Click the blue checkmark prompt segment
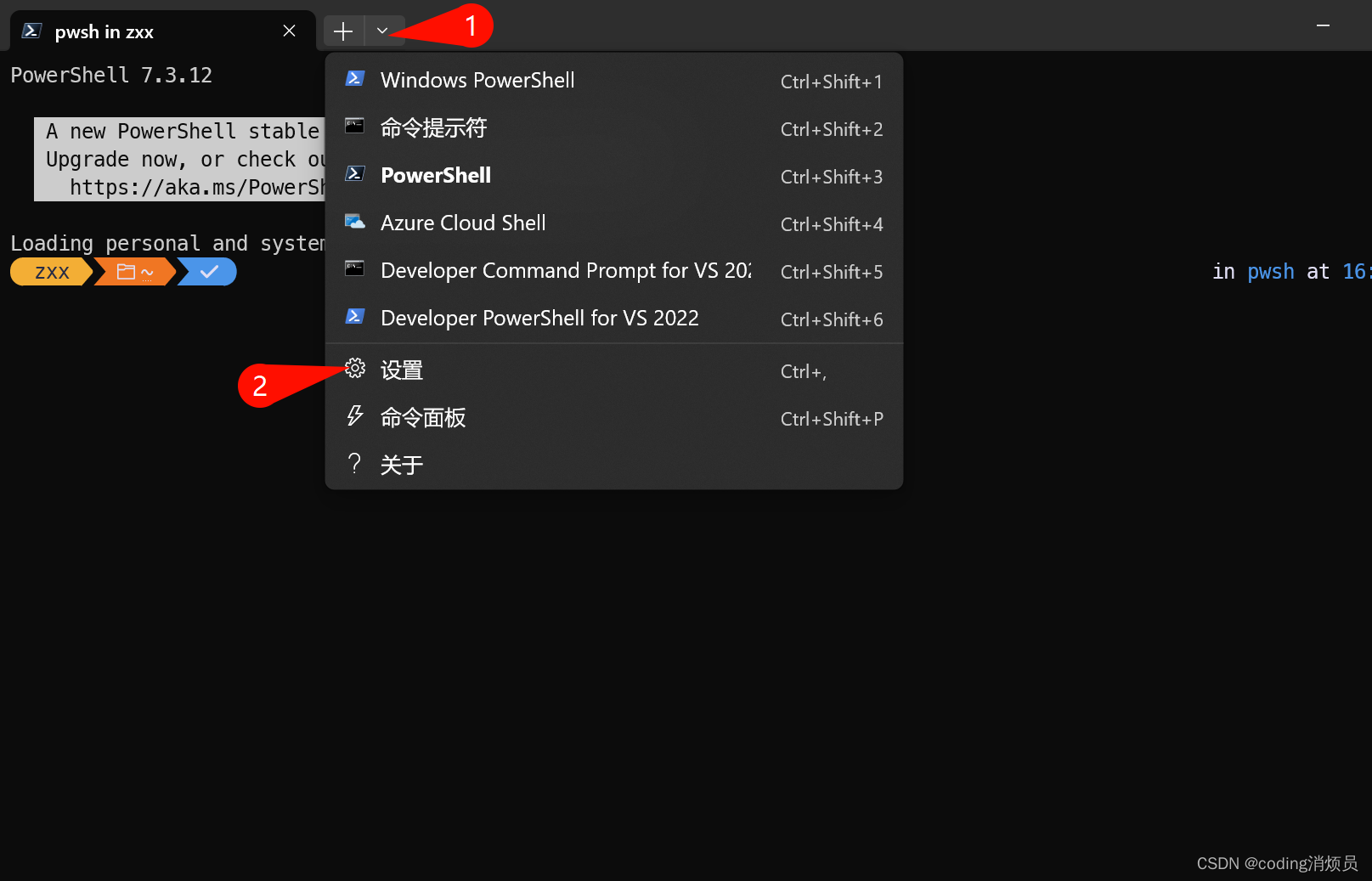This screenshot has width=1372, height=881. tap(208, 272)
